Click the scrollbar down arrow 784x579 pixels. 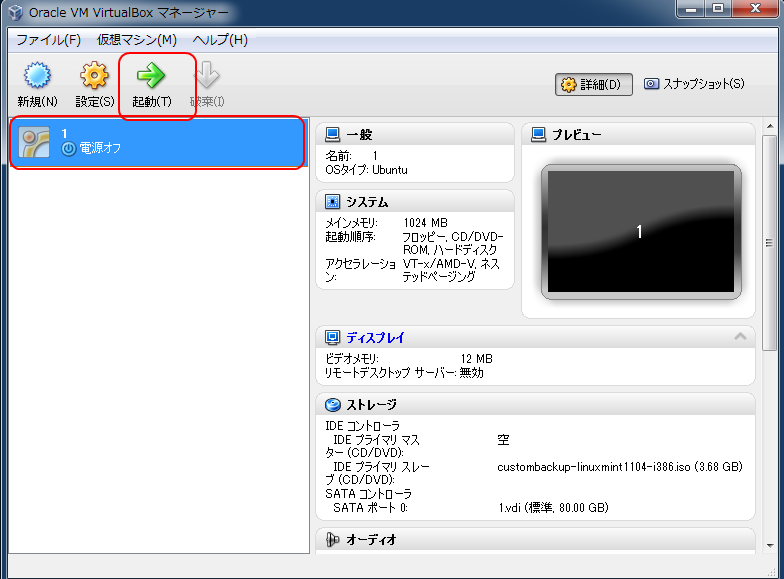pyautogui.click(x=770, y=546)
